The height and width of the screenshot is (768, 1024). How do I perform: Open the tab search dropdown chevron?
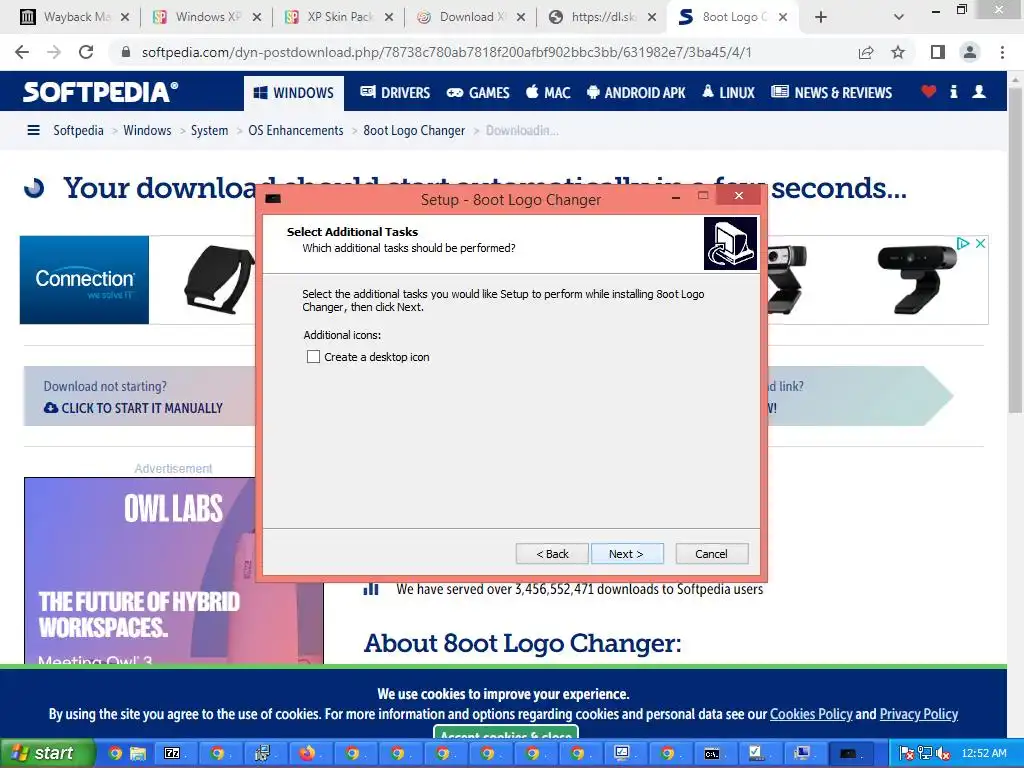tap(899, 18)
